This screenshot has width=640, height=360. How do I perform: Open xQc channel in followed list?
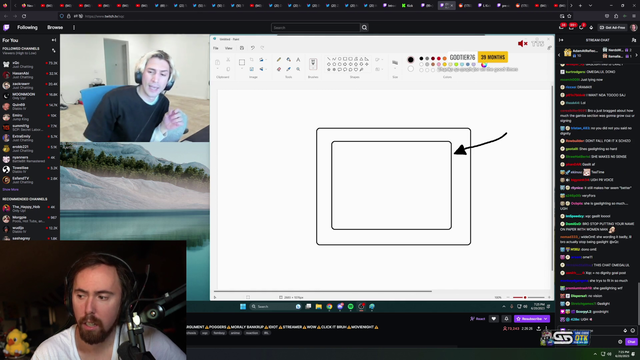point(30,64)
